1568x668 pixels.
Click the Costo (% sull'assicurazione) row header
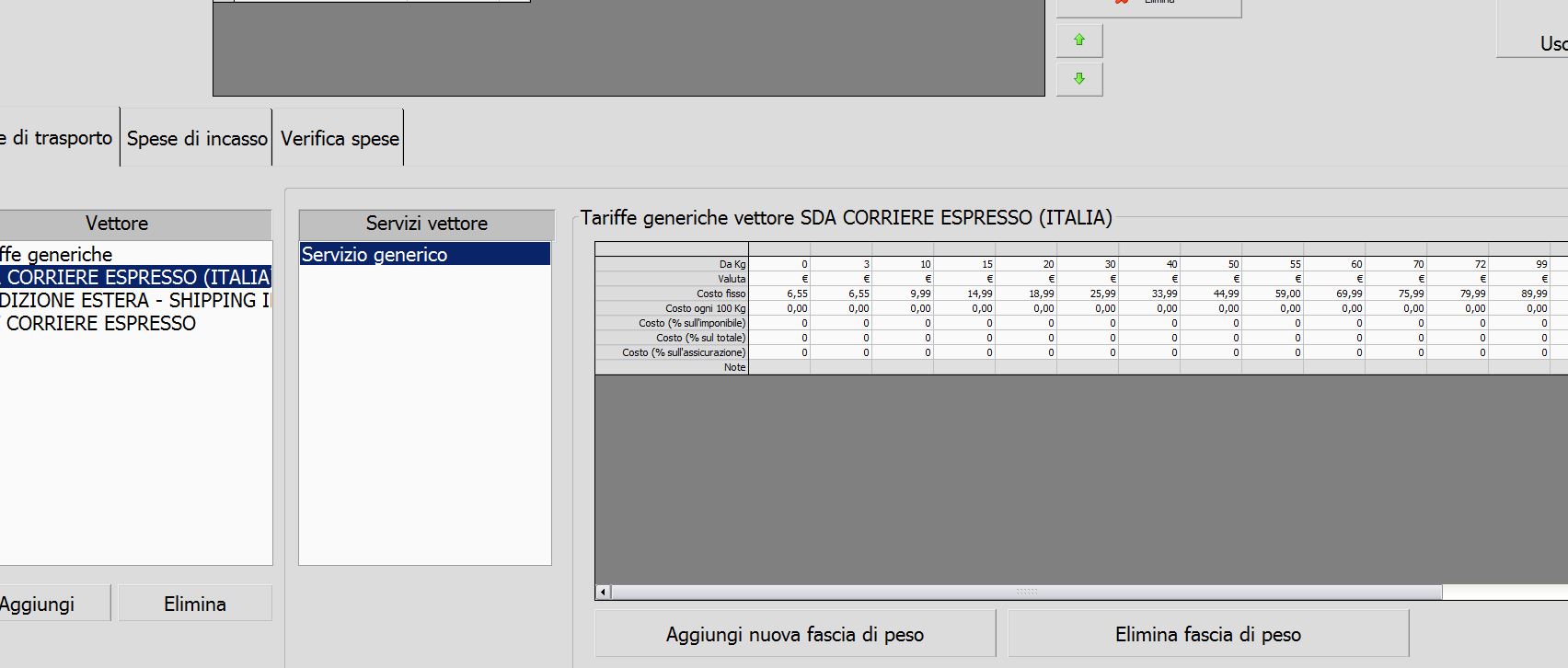tap(672, 352)
